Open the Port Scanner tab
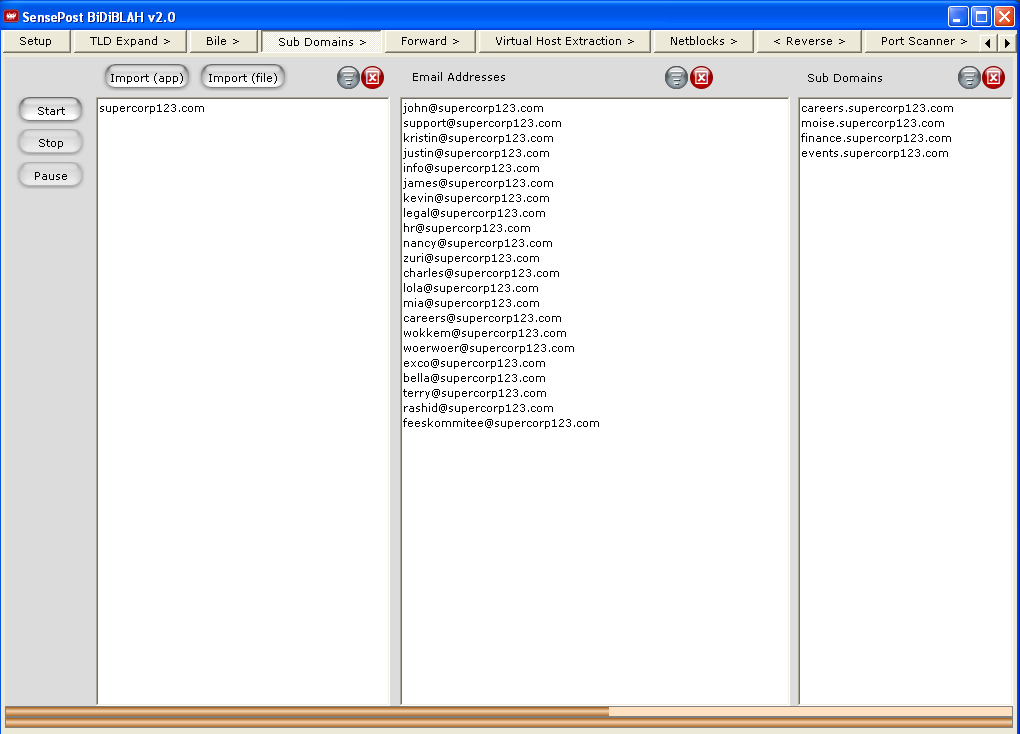 pyautogui.click(x=924, y=42)
